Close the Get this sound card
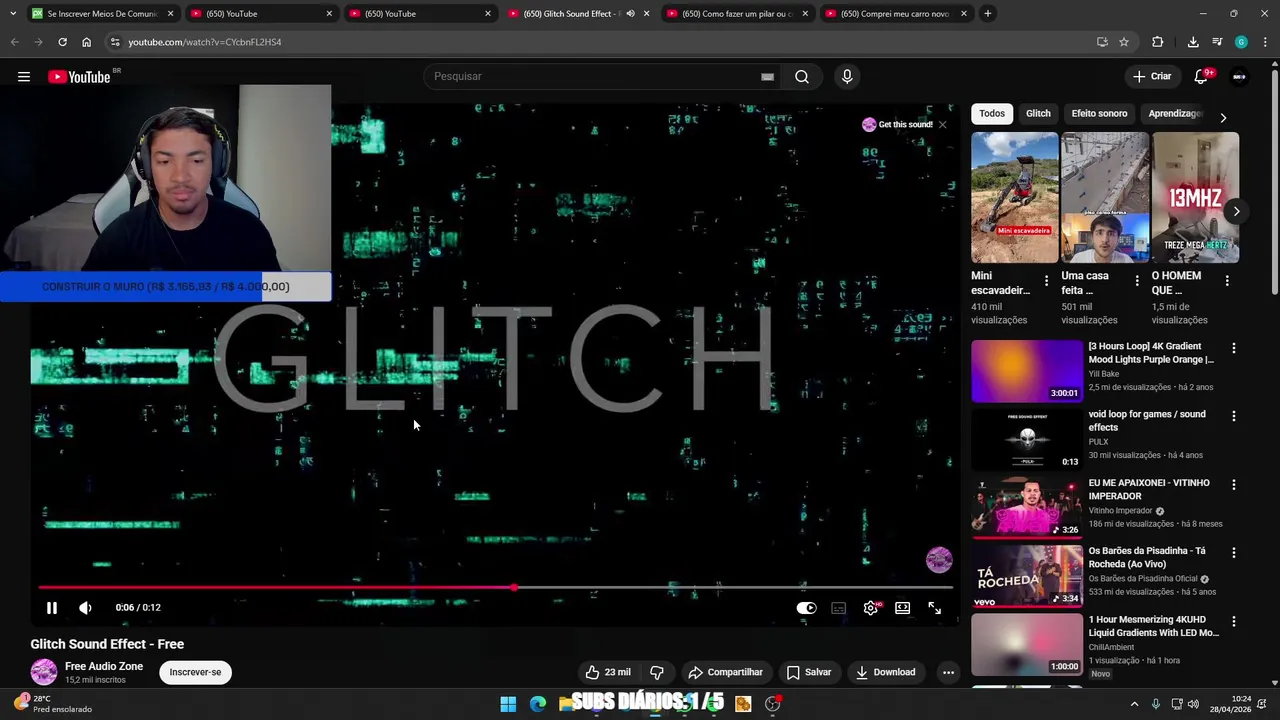The height and width of the screenshot is (720, 1280). point(942,124)
